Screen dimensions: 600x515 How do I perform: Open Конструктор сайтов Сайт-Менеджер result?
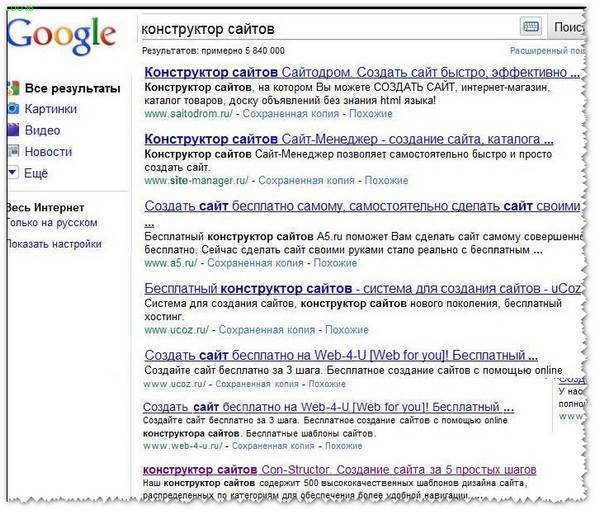[349, 139]
